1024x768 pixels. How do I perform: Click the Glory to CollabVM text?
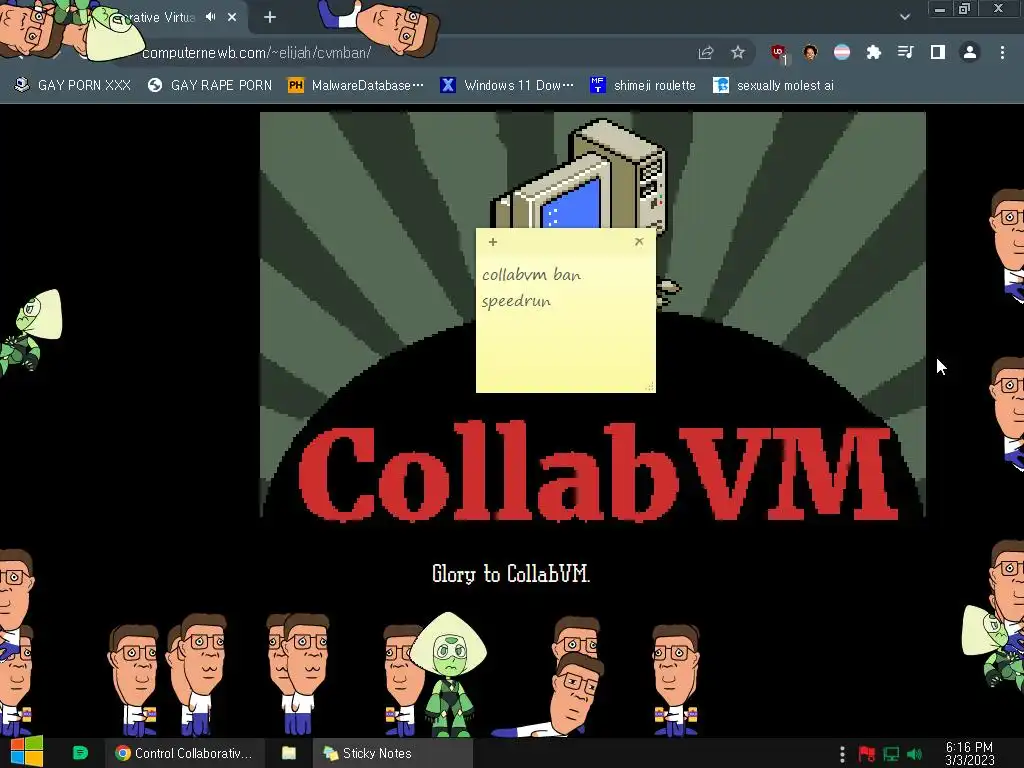coord(511,574)
